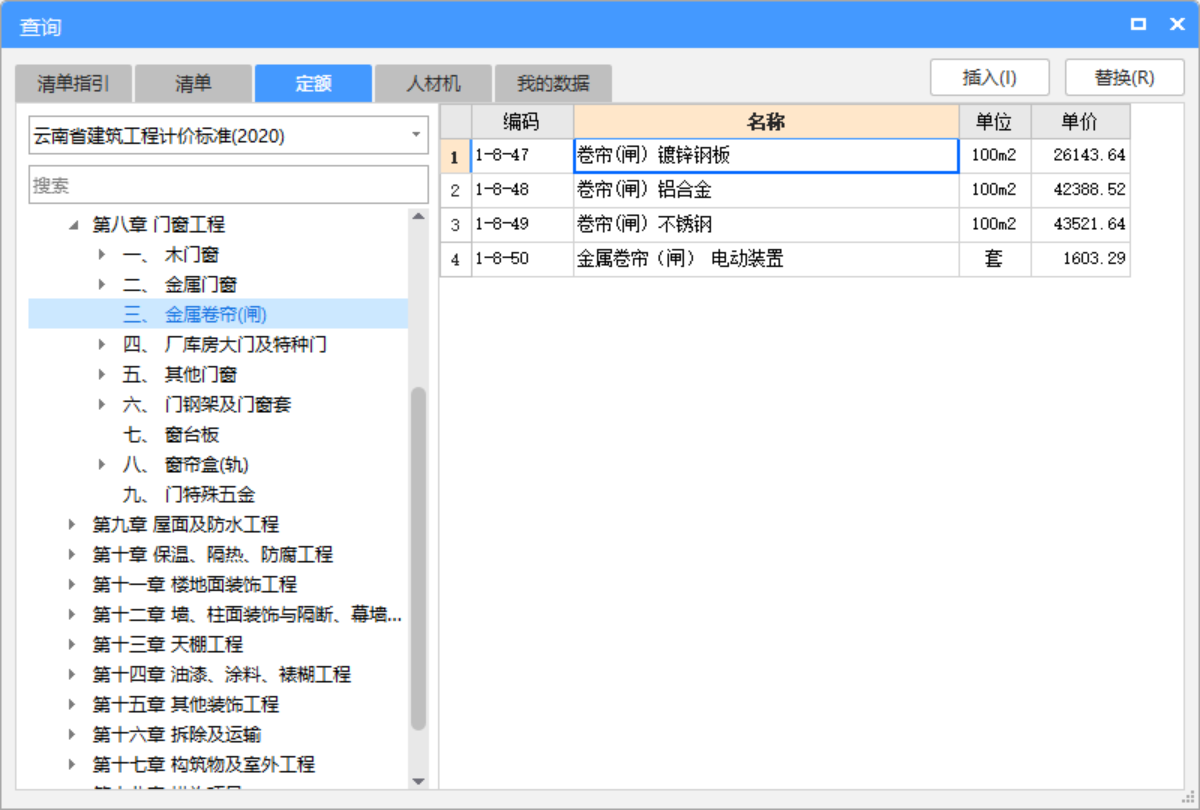
Task: Open the 云南省建筑工程计价标准(2020) dropdown
Action: click(228, 135)
